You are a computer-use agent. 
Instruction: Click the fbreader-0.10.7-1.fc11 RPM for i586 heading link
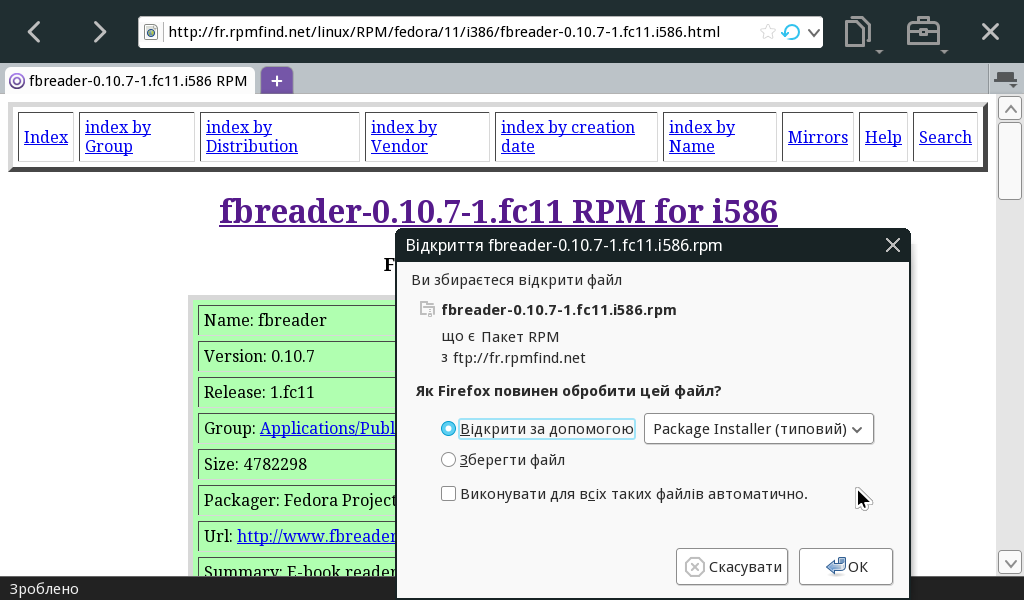coord(498,211)
